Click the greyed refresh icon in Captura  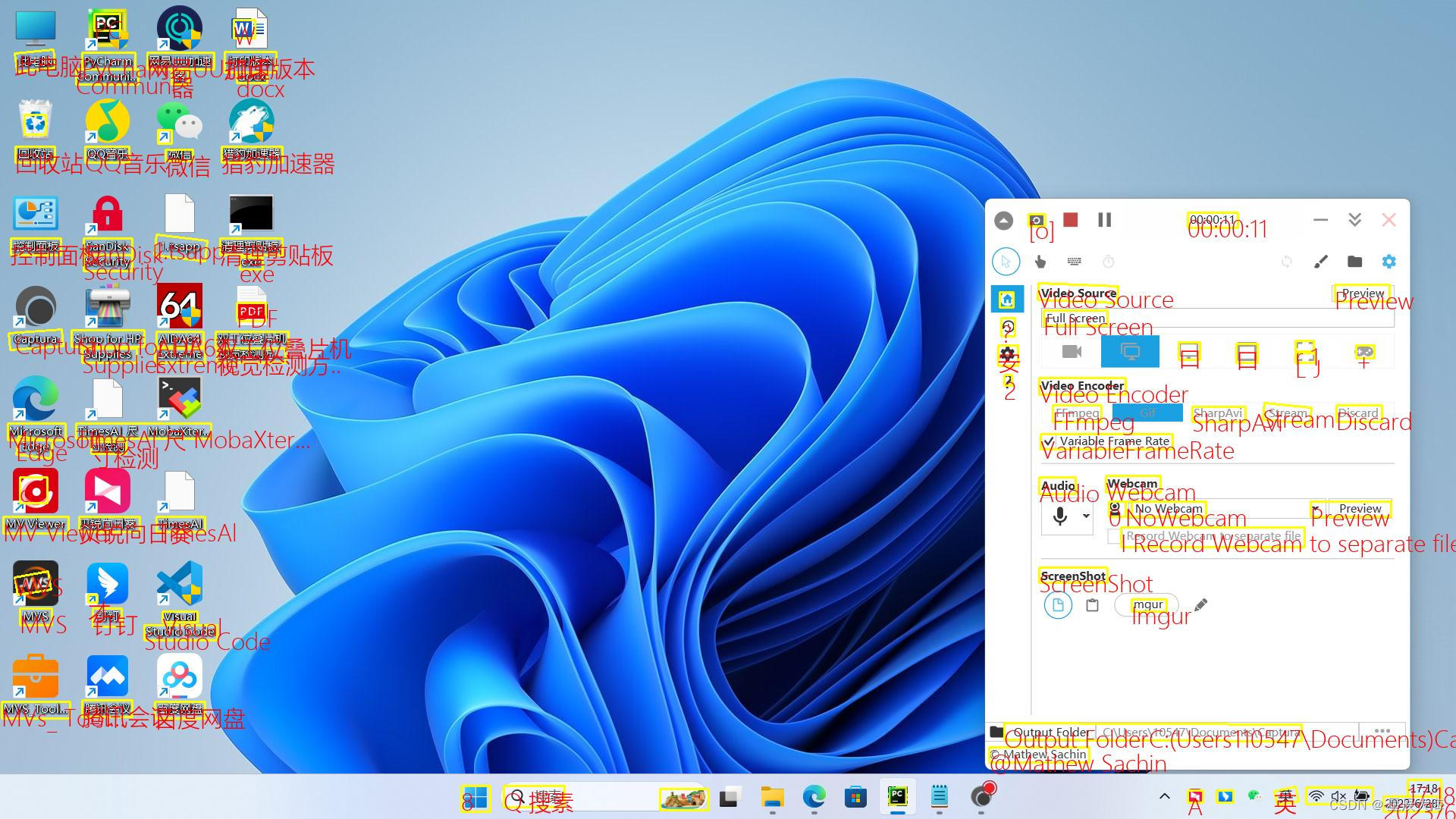click(x=1287, y=262)
